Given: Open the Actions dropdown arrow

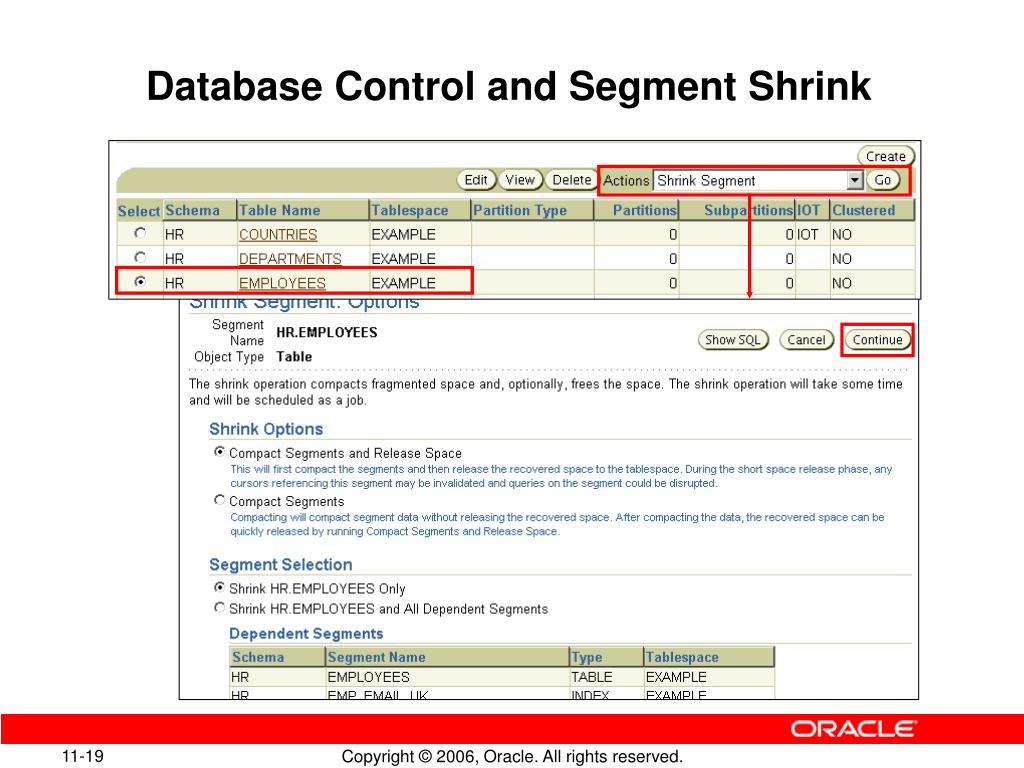Looking at the screenshot, I should coord(855,180).
